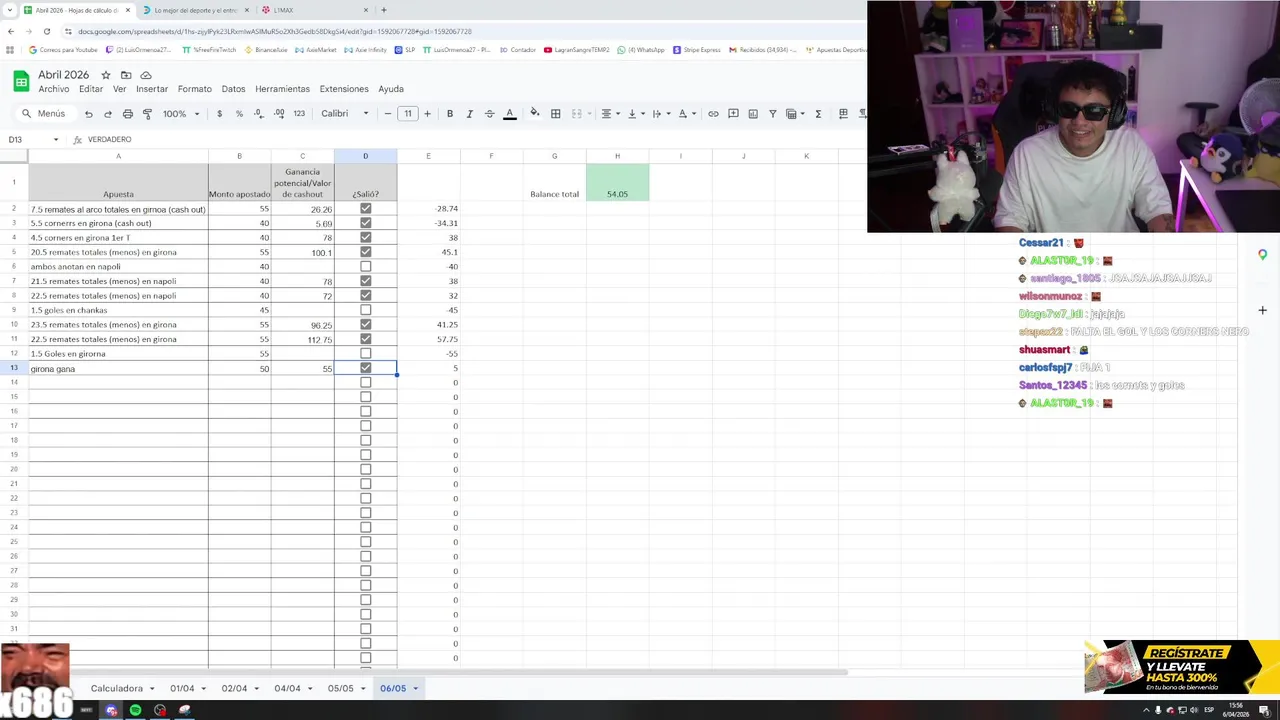This screenshot has width=1280, height=720.
Task: Open the zoom 100% dropdown
Action: 180,114
